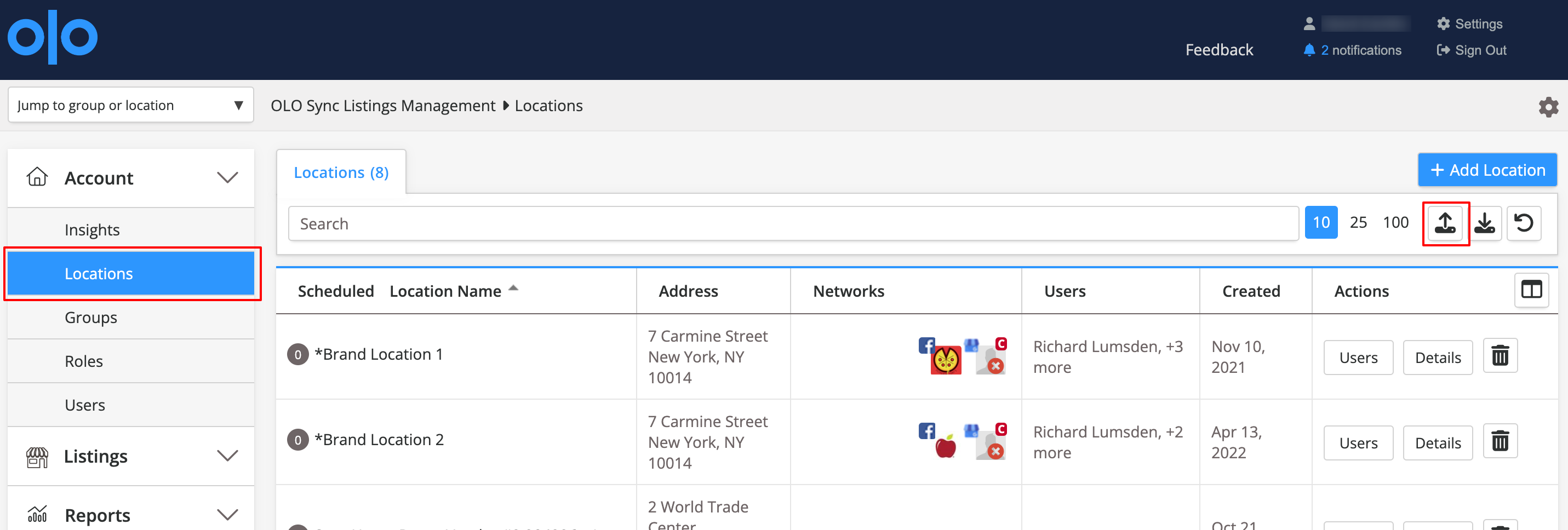The image size is (1568, 530).
Task: Select Locations in sidebar
Action: pos(131,274)
